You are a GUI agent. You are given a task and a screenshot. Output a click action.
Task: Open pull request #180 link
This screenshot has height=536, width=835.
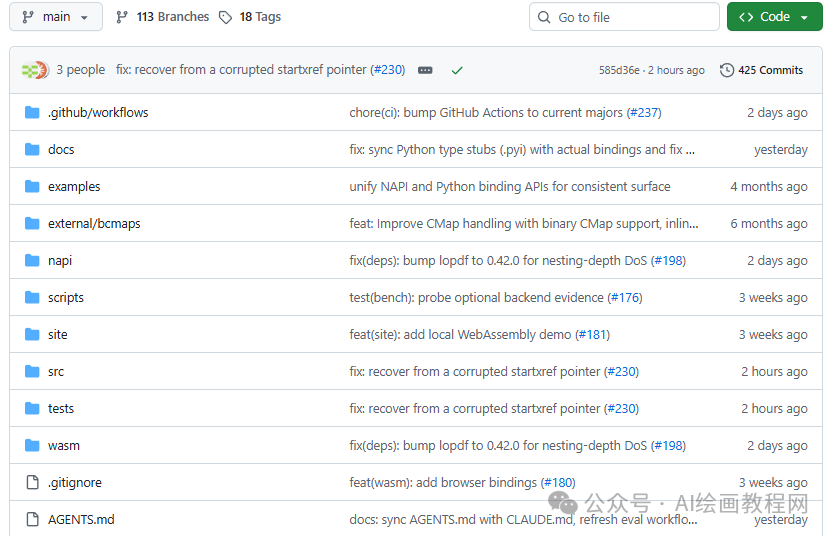[x=558, y=482]
